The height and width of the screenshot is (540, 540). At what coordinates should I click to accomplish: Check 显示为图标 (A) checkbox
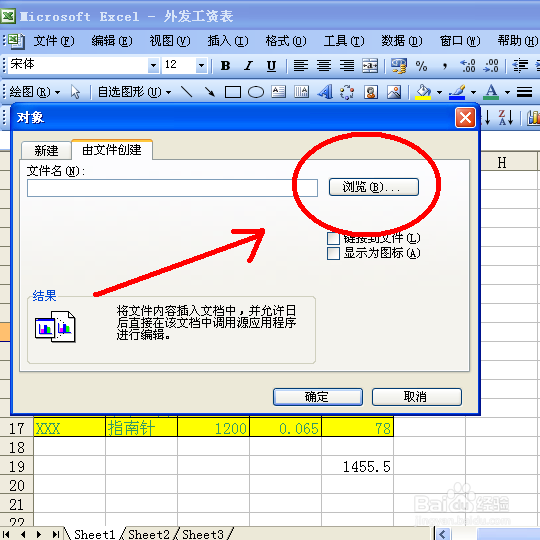coord(333,253)
